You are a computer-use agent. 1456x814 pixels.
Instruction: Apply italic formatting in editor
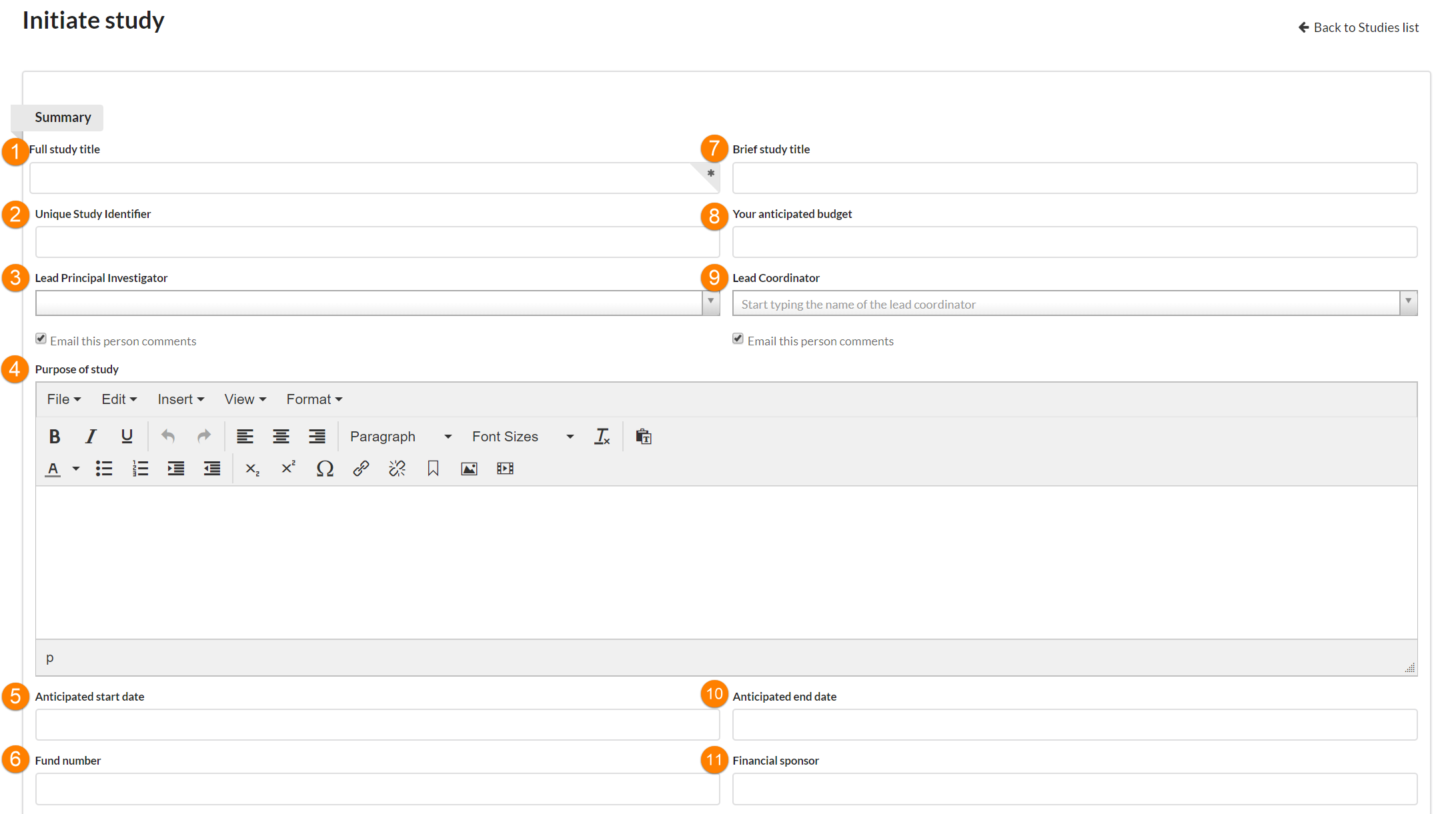click(x=91, y=437)
